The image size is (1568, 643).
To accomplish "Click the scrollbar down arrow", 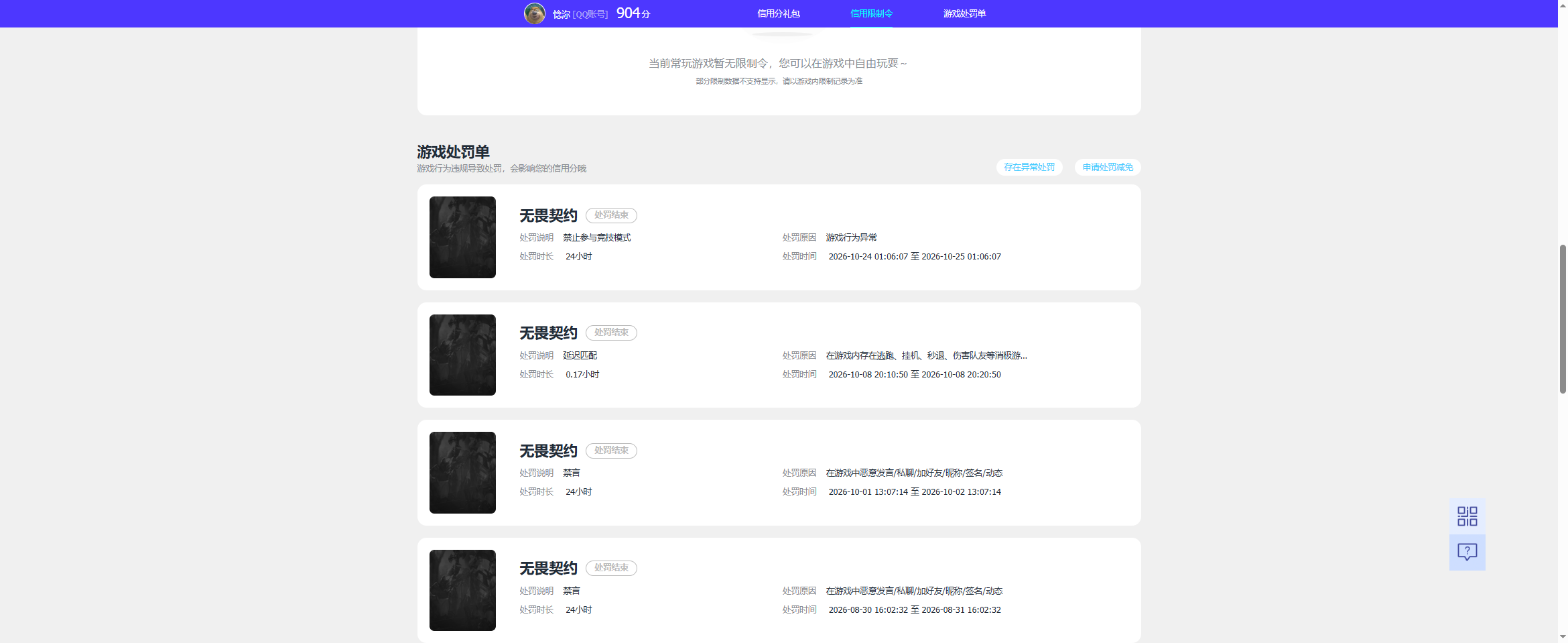I will [1563, 637].
